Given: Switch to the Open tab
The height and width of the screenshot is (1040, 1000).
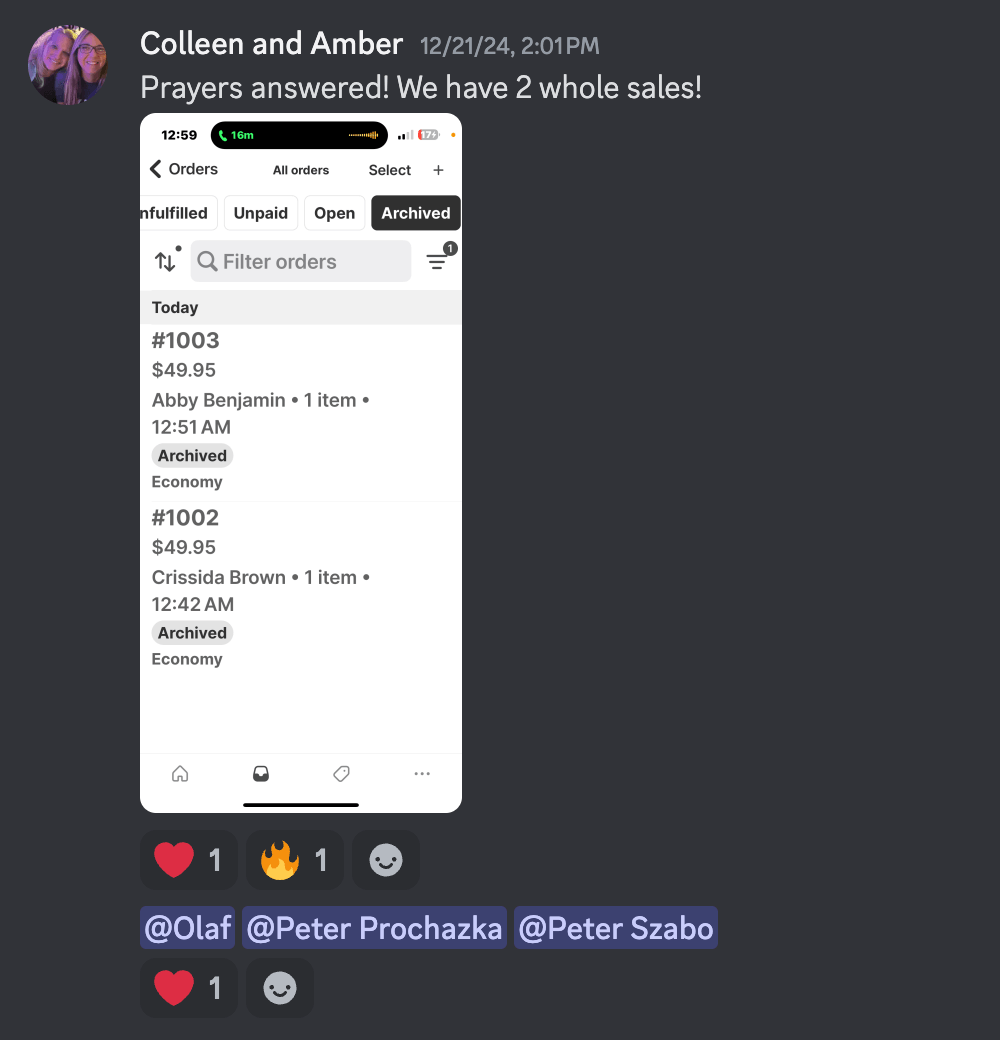Looking at the screenshot, I should click(335, 213).
